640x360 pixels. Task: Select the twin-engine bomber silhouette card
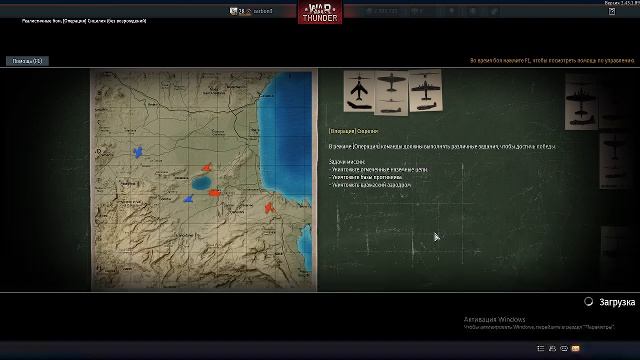coord(425,91)
